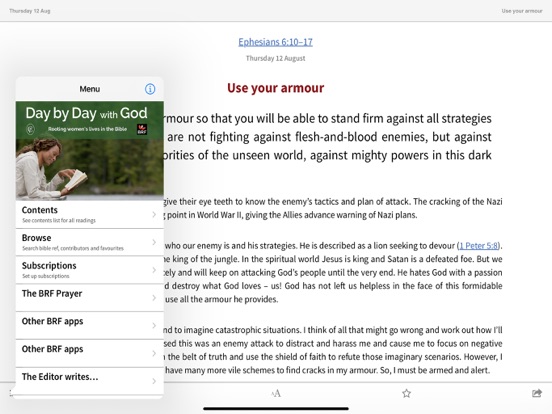Follow the Ephesians 6:10–17 link
Viewport: 552px width, 414px height.
click(275, 42)
